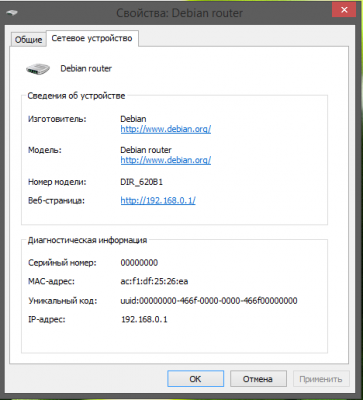Image resolution: width=363 pixels, height=400 pixels.
Task: Click the router icon in the title bar
Action: tap(12, 13)
